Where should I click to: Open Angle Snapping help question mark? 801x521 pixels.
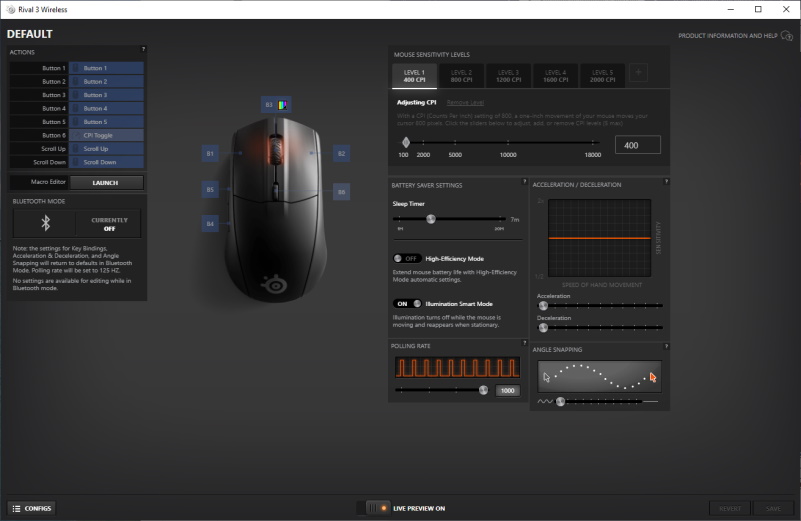coord(666,346)
